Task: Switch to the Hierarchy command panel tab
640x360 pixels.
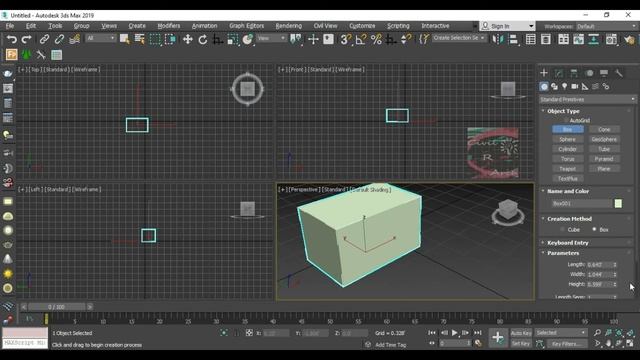Action: tap(574, 73)
